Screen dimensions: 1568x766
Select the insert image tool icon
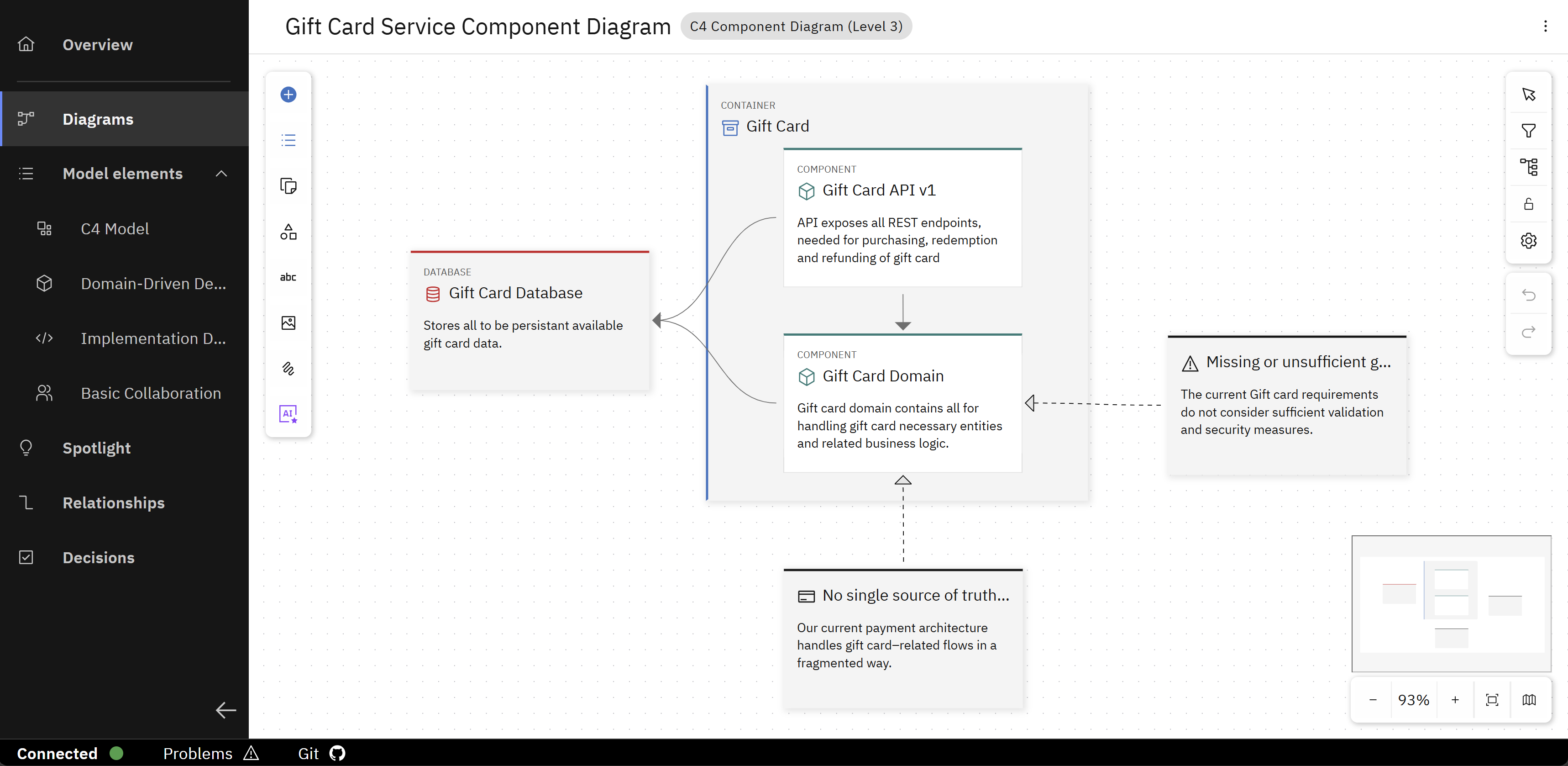pyautogui.click(x=288, y=323)
